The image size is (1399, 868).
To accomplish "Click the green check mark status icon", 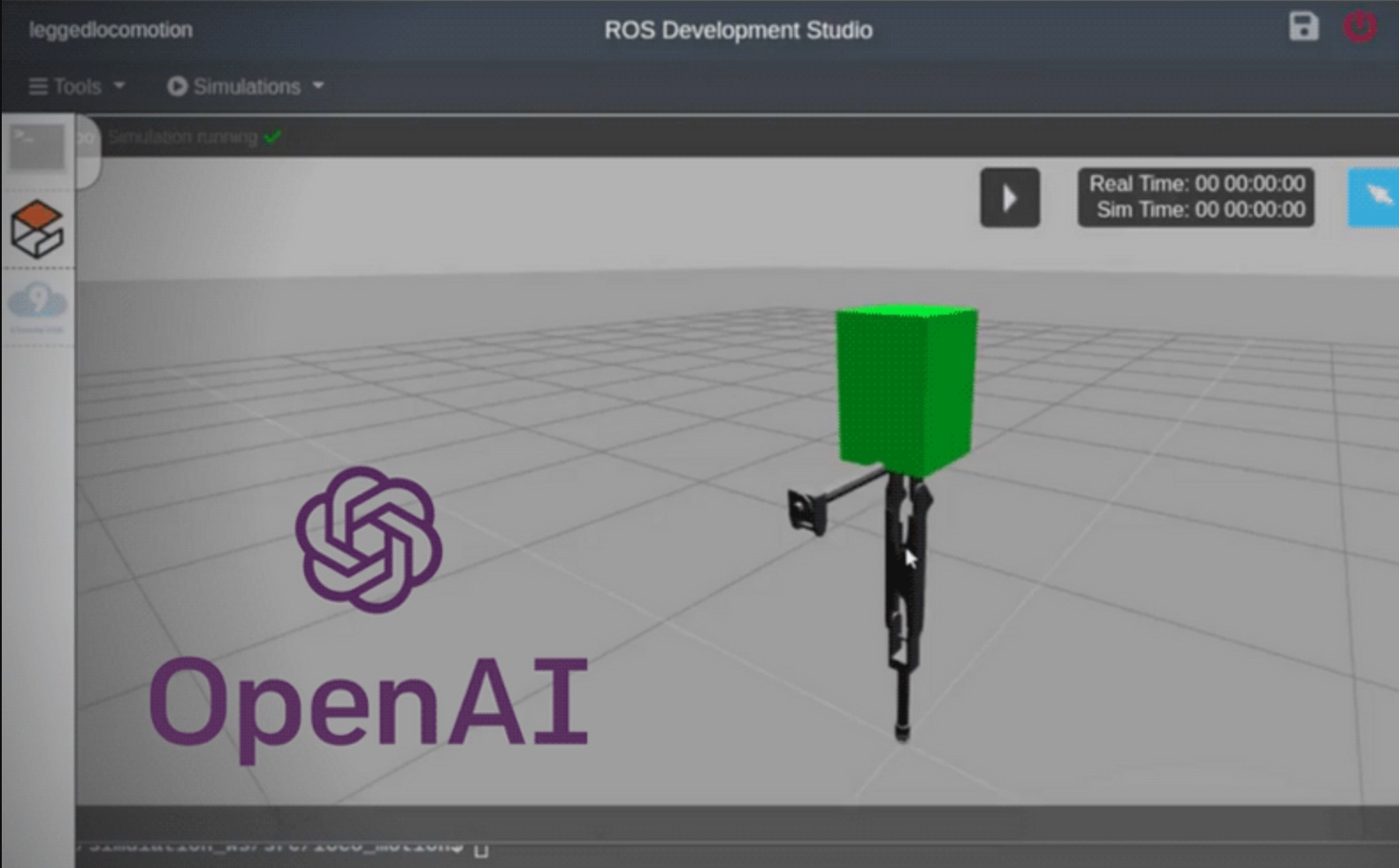I will pos(272,137).
